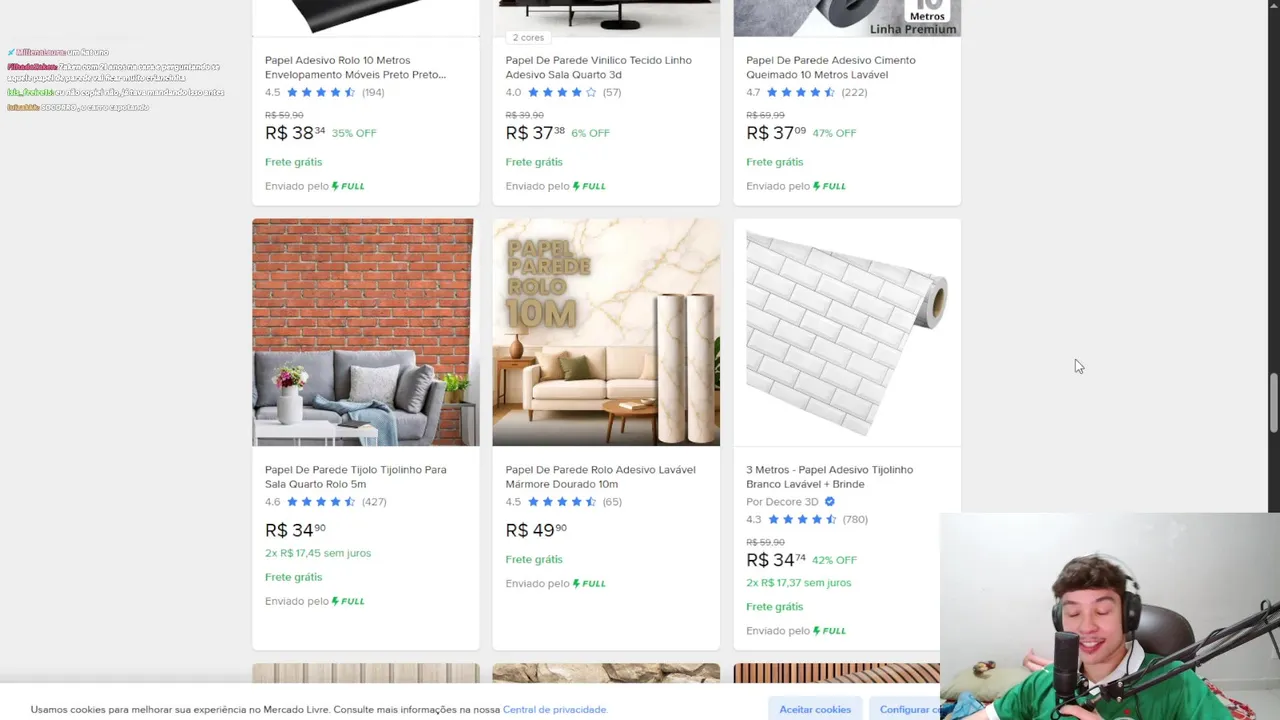Screen dimensions: 1280x720
Task: Open the white tile adhesive roll image
Action: pos(847,332)
